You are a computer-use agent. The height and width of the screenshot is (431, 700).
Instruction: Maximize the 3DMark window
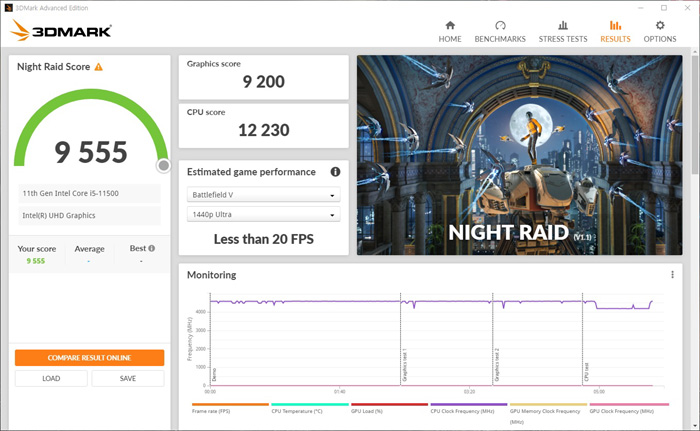coord(664,8)
